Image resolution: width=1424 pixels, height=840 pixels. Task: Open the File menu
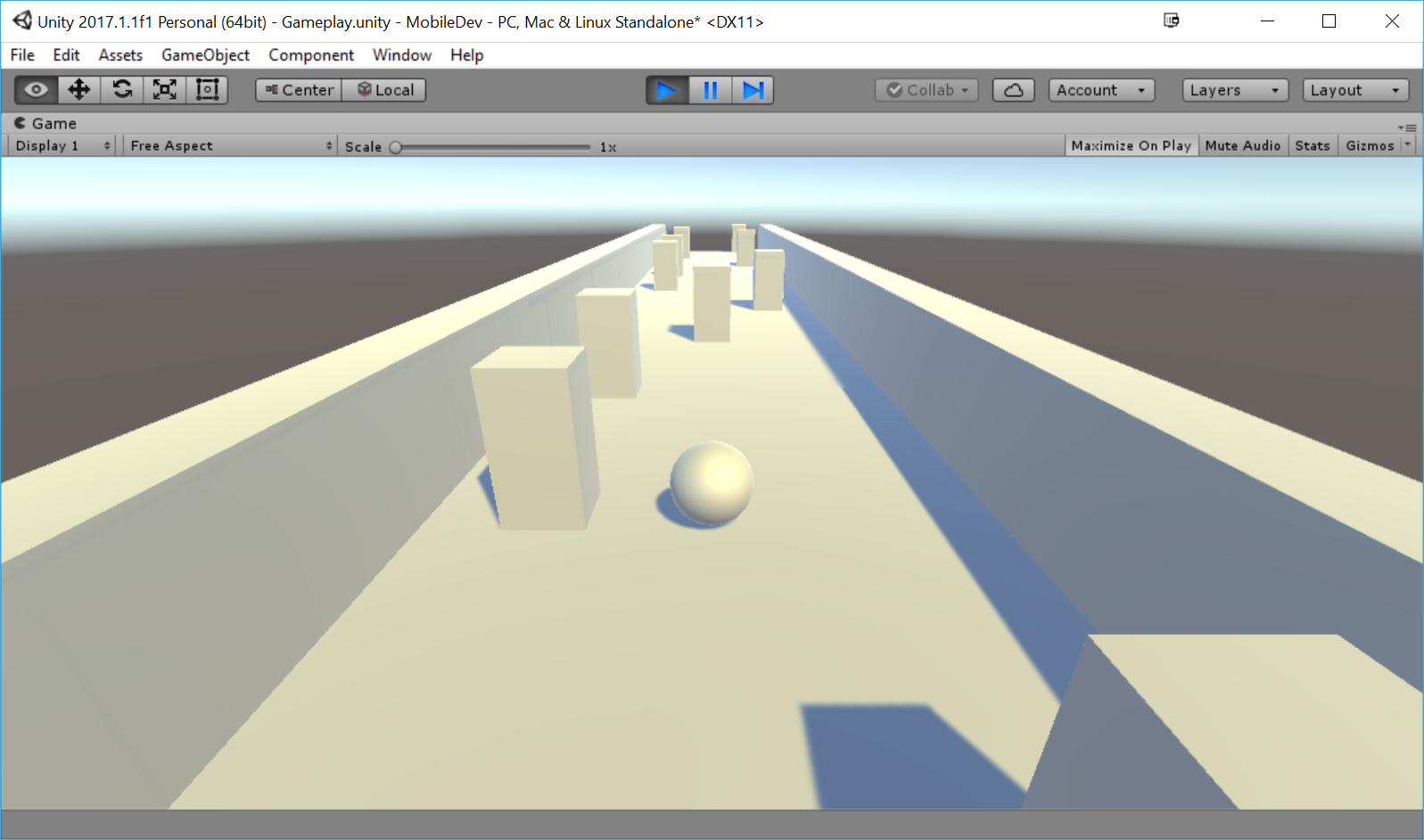(22, 55)
